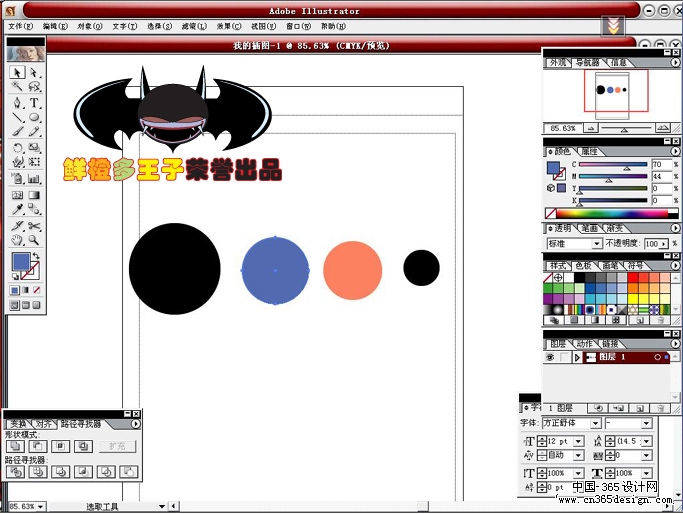683x514 pixels.
Task: Switch to the 对齐 tab
Action: click(x=44, y=424)
